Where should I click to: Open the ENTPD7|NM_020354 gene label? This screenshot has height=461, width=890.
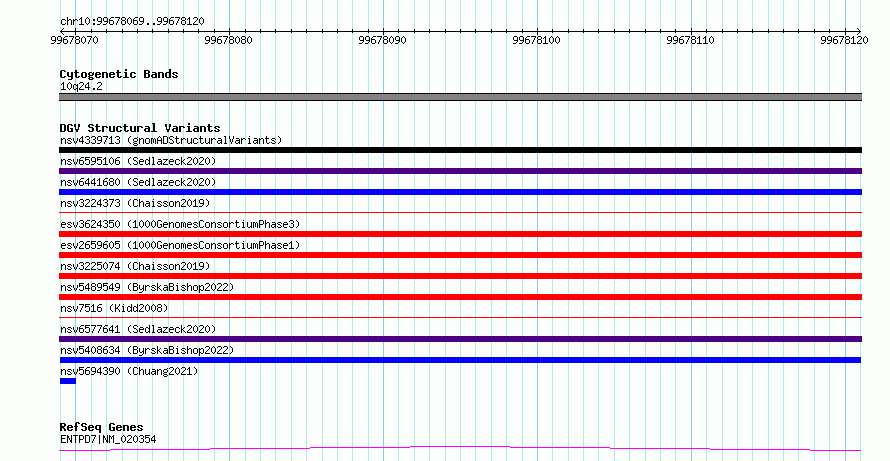click(x=108, y=439)
